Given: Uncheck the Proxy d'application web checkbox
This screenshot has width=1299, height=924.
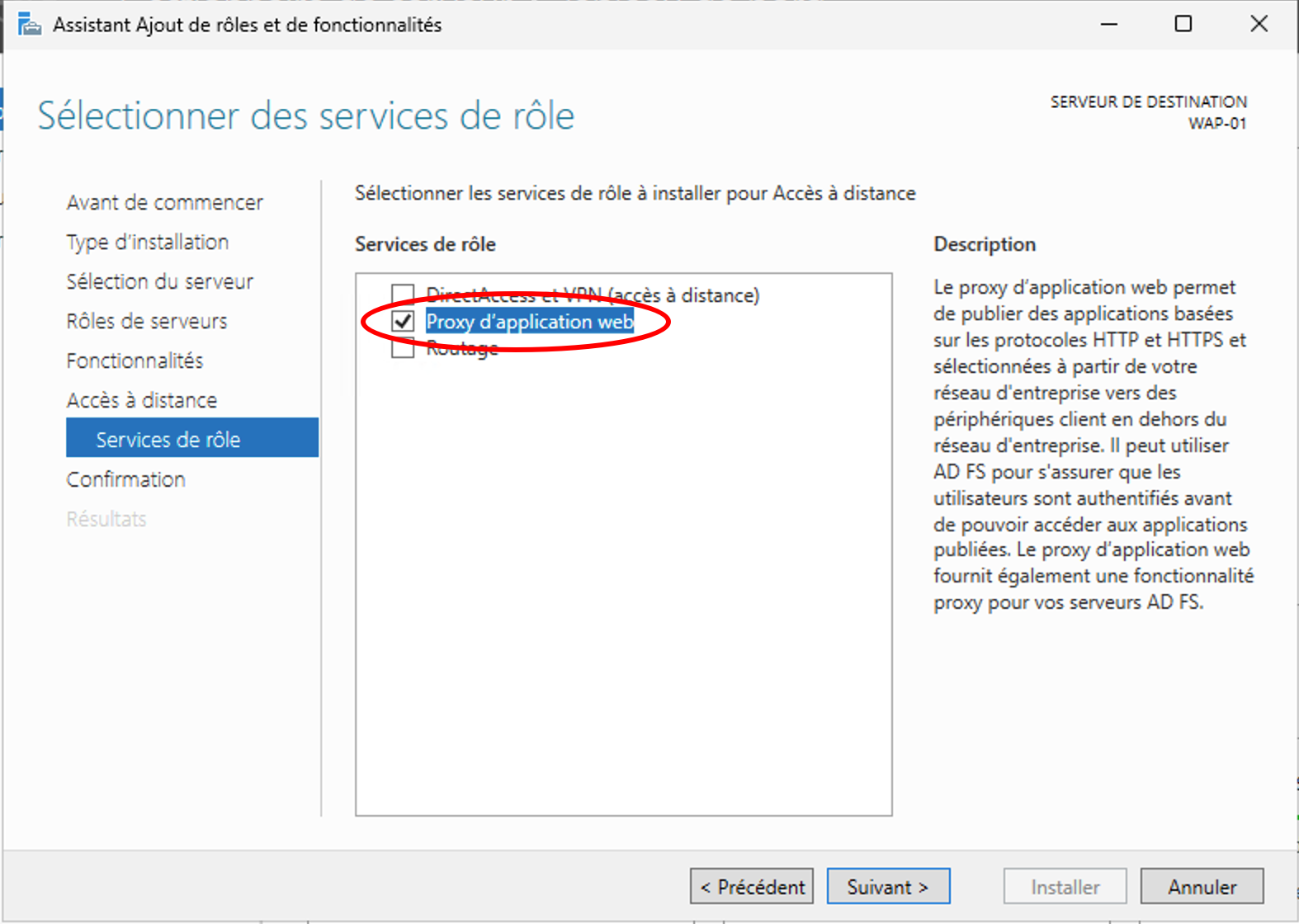Looking at the screenshot, I should click(403, 322).
